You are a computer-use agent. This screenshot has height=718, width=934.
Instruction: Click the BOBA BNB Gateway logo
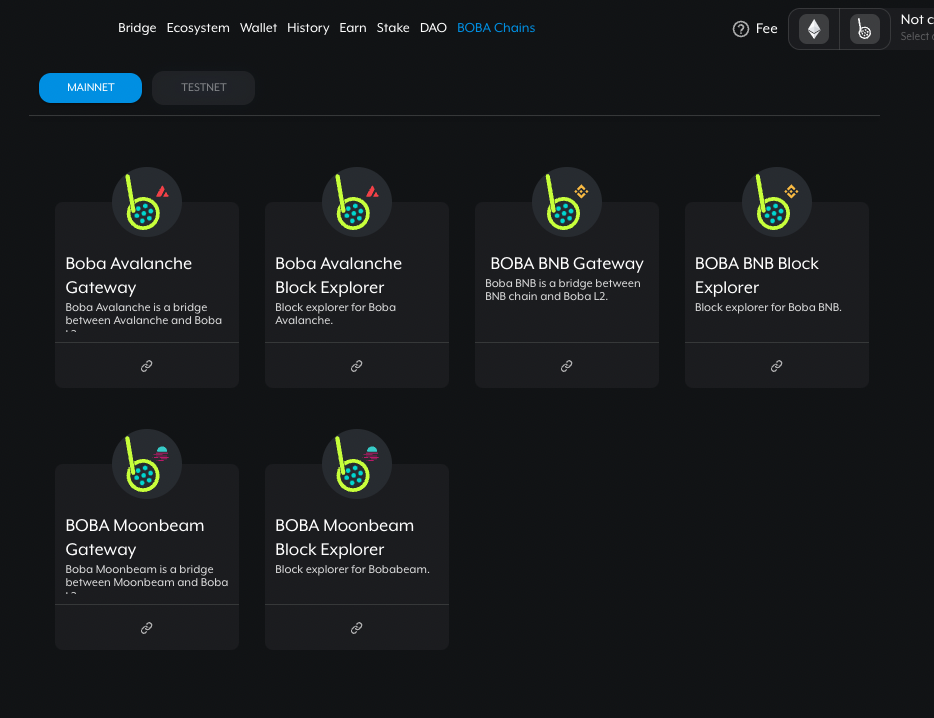(x=566, y=202)
